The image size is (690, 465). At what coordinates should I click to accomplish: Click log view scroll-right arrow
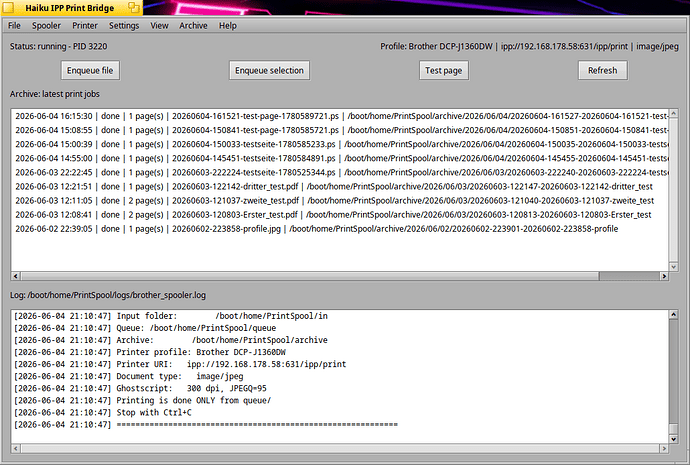[664, 449]
